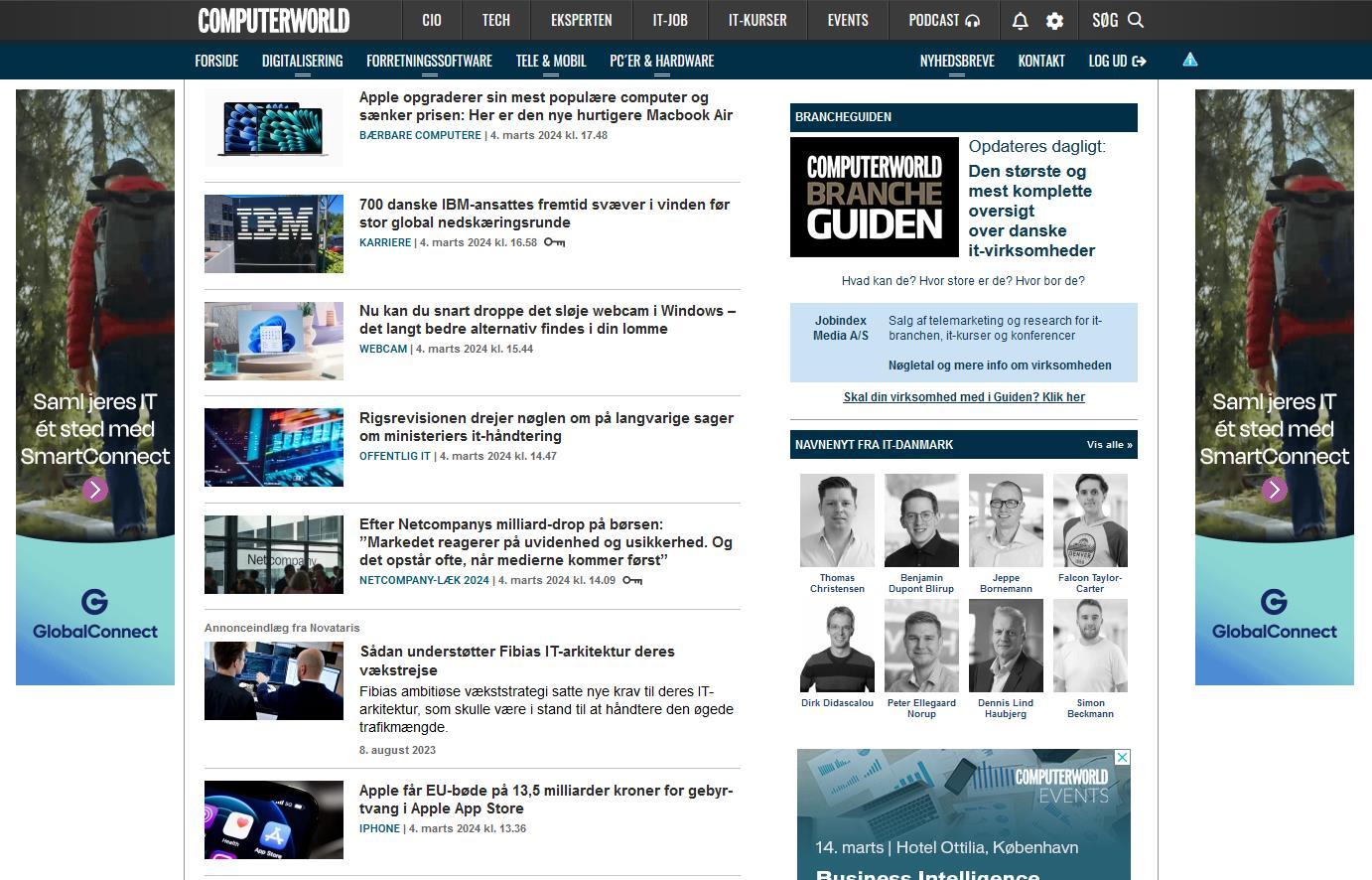Click the OFFENTLIG IT category tag
The height and width of the screenshot is (880, 1372).
(395, 456)
